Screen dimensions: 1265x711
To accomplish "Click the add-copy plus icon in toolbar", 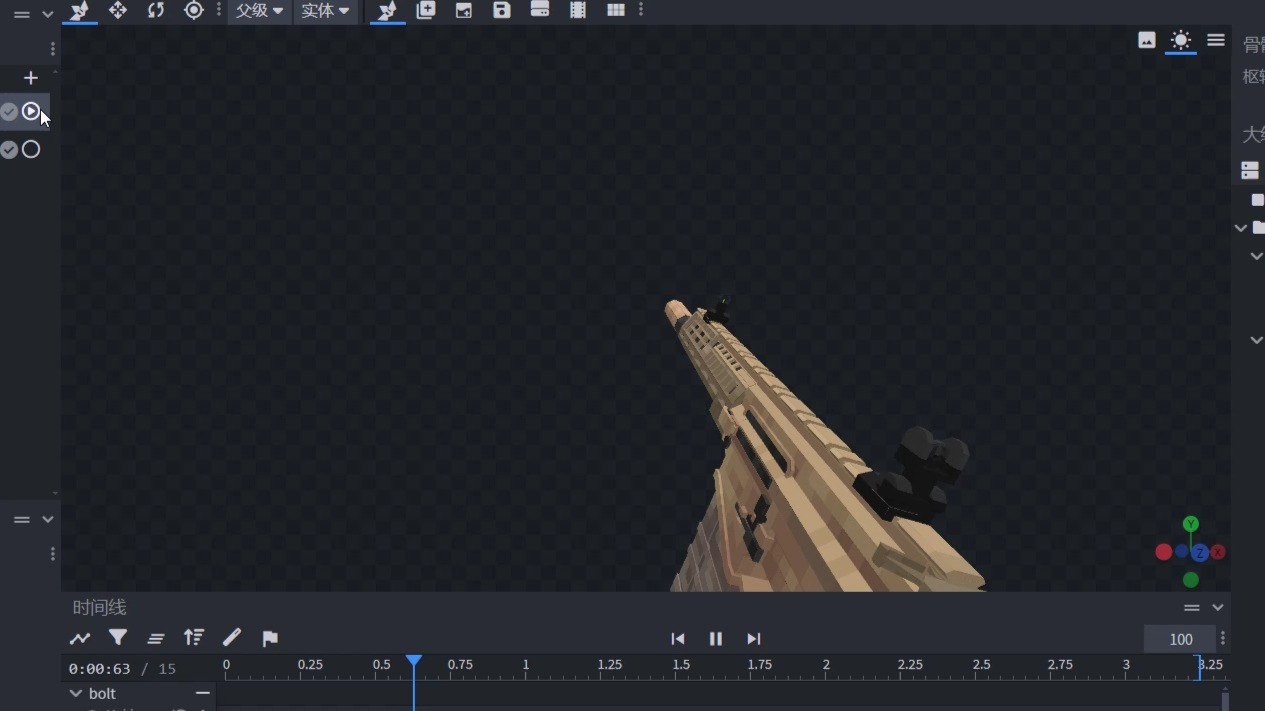I will [x=426, y=10].
